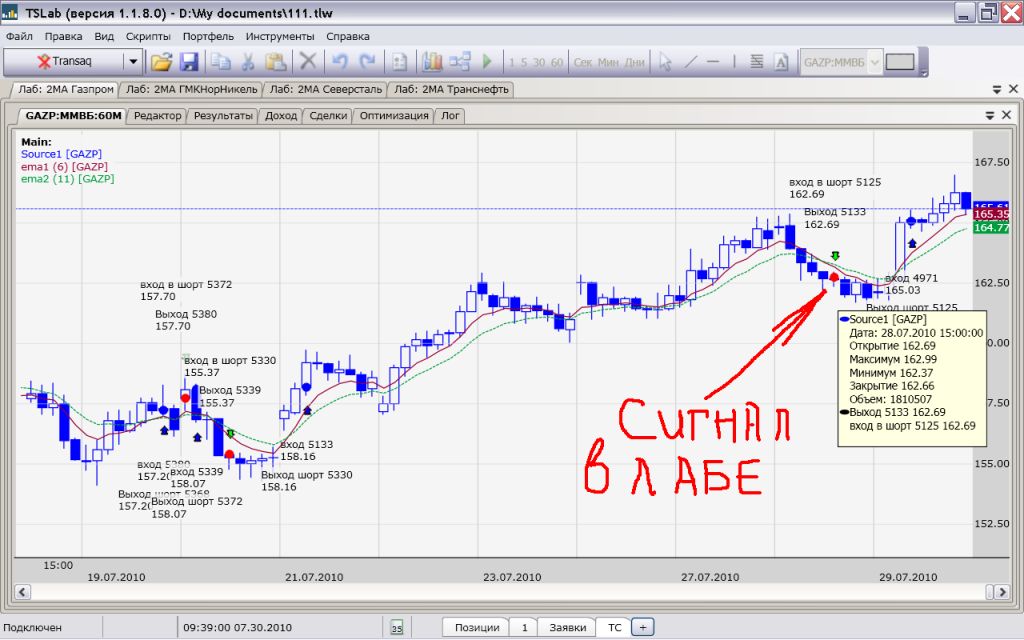Click the Redo arrow icon

[368, 62]
